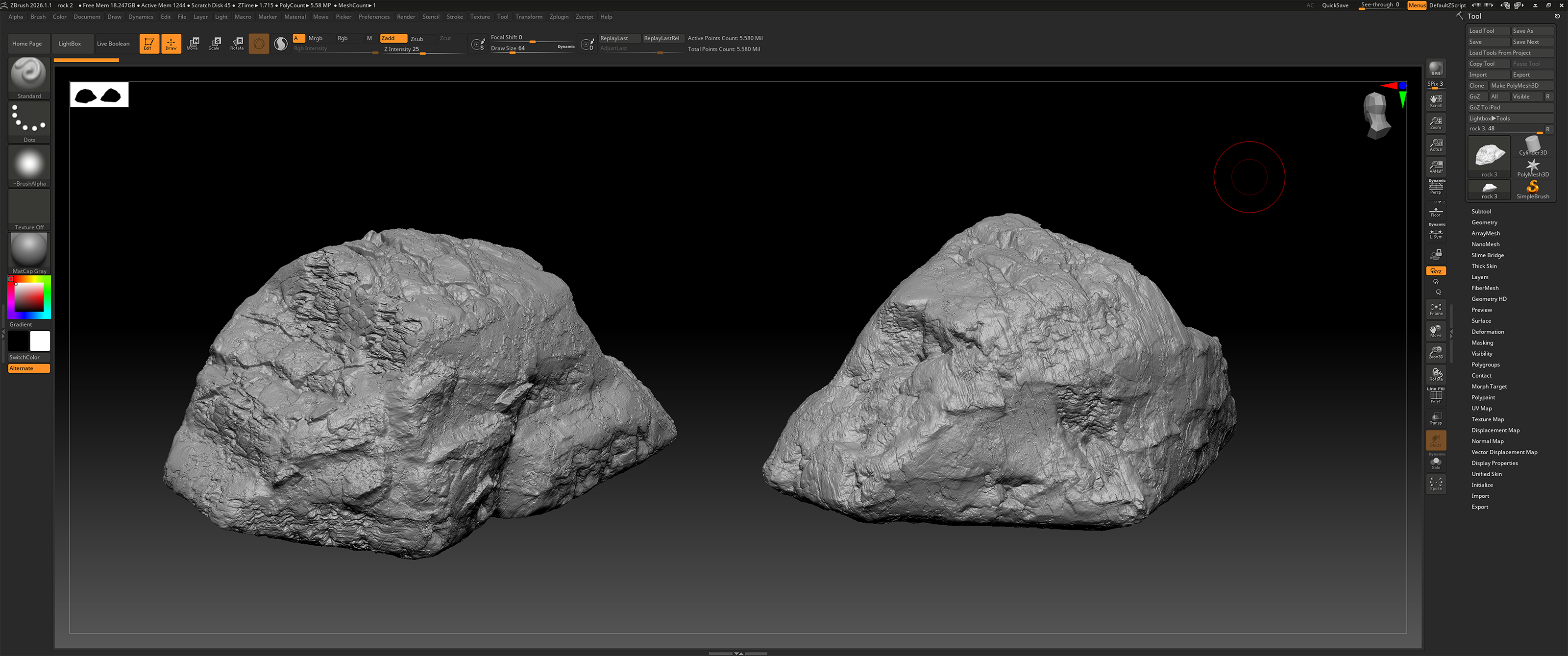
Task: Select the Rotate transform tool in top toolbar
Action: click(237, 43)
